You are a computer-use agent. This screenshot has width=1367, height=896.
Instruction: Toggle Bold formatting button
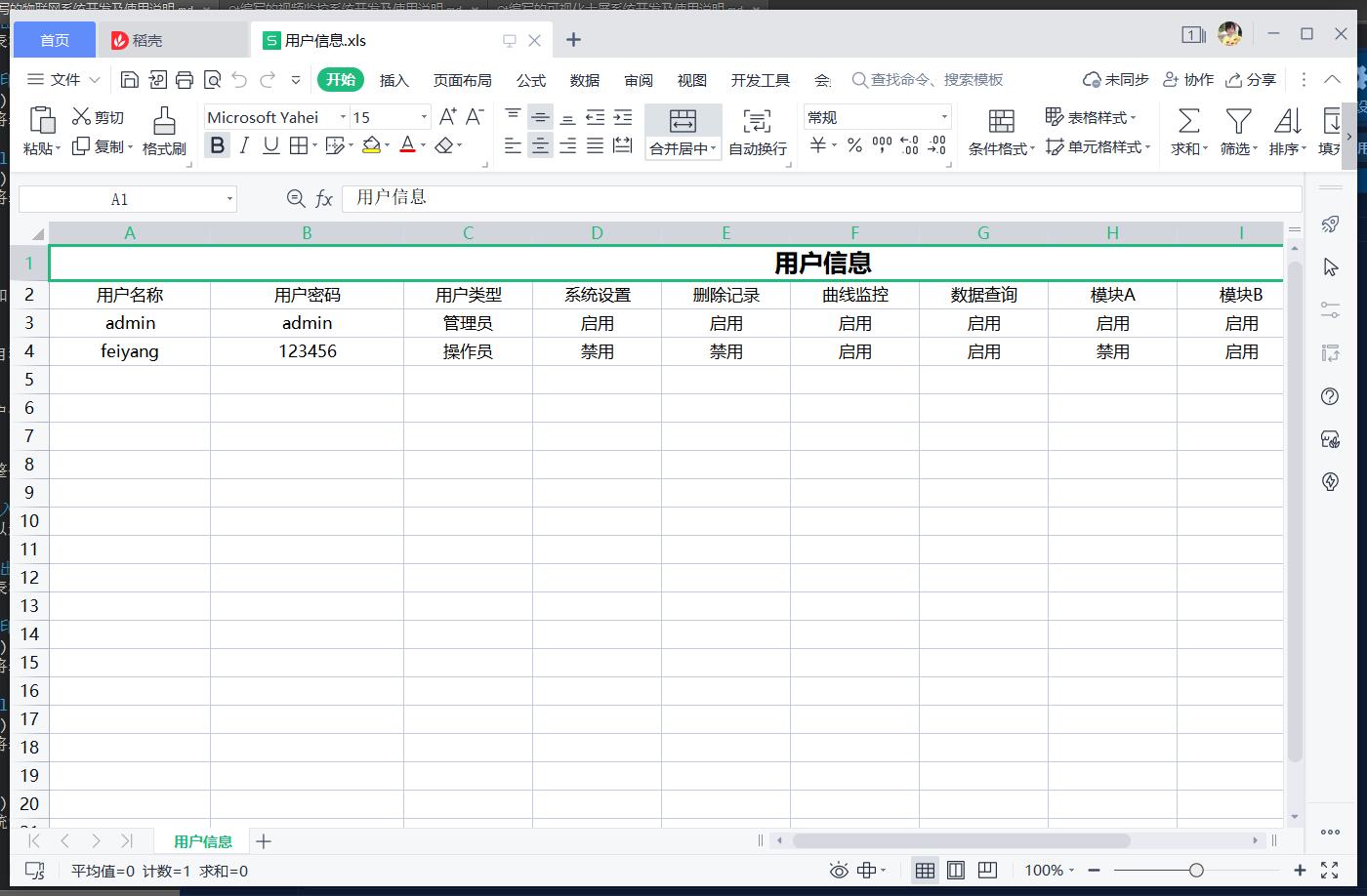point(218,145)
